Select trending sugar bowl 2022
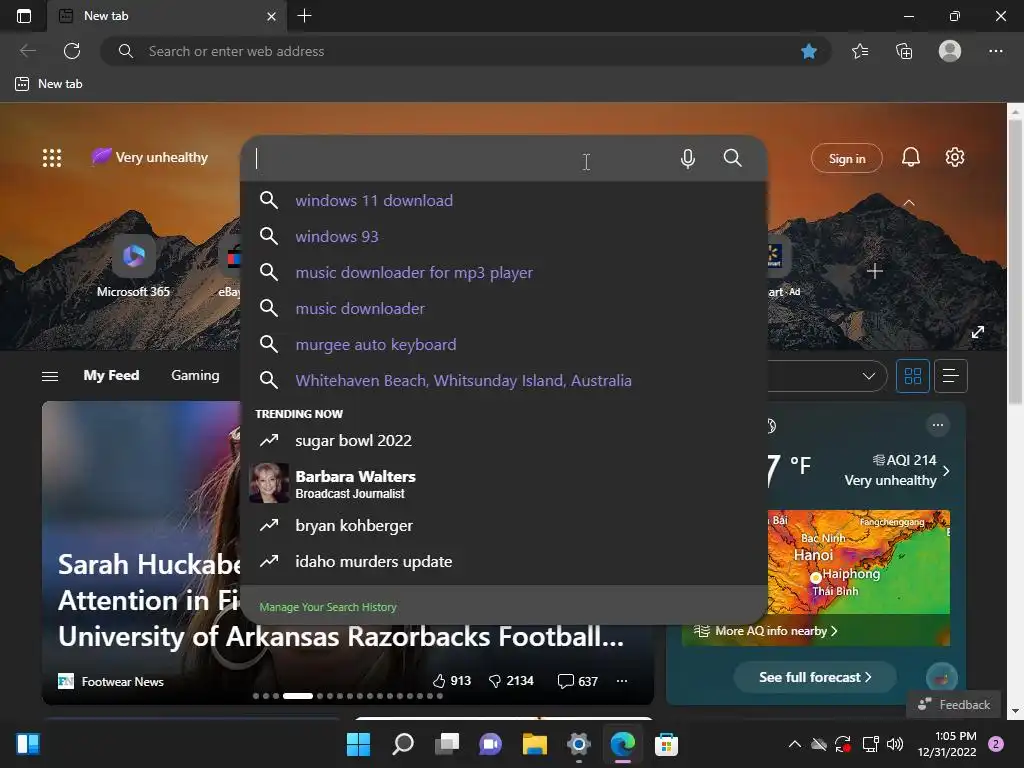This screenshot has height=768, width=1024. pos(504,441)
